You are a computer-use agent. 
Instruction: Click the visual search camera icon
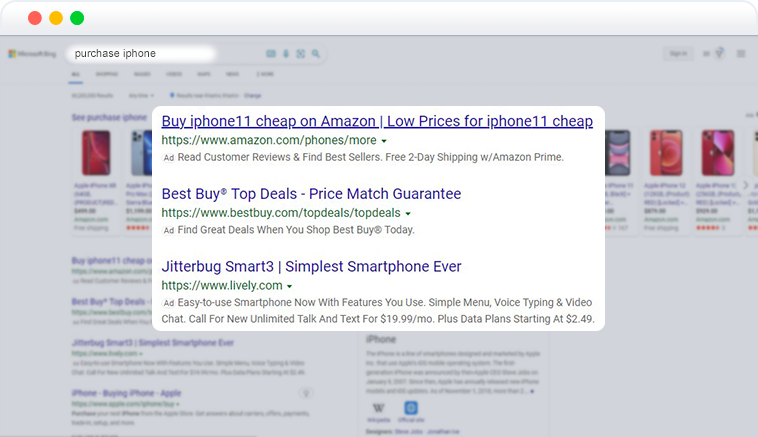pos(301,54)
